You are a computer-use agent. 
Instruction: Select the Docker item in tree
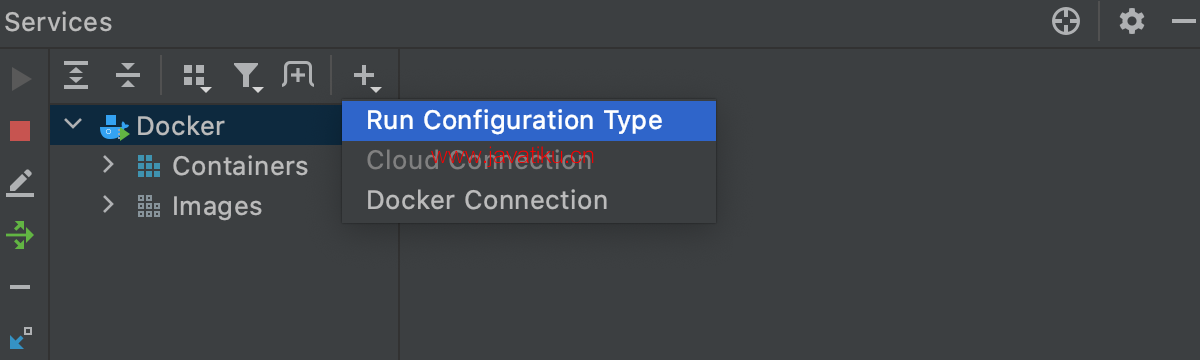click(x=180, y=126)
